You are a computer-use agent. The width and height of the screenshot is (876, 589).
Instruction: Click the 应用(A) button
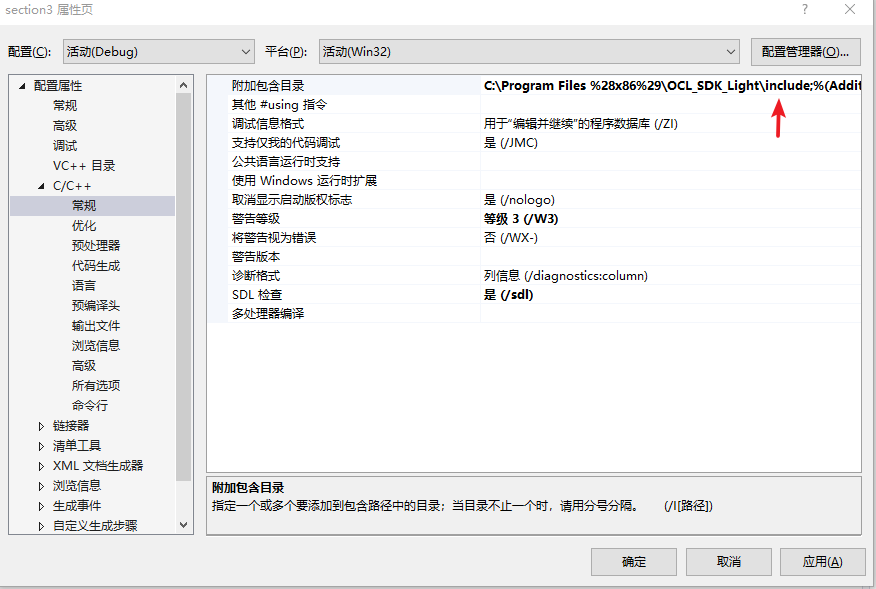[x=823, y=561]
